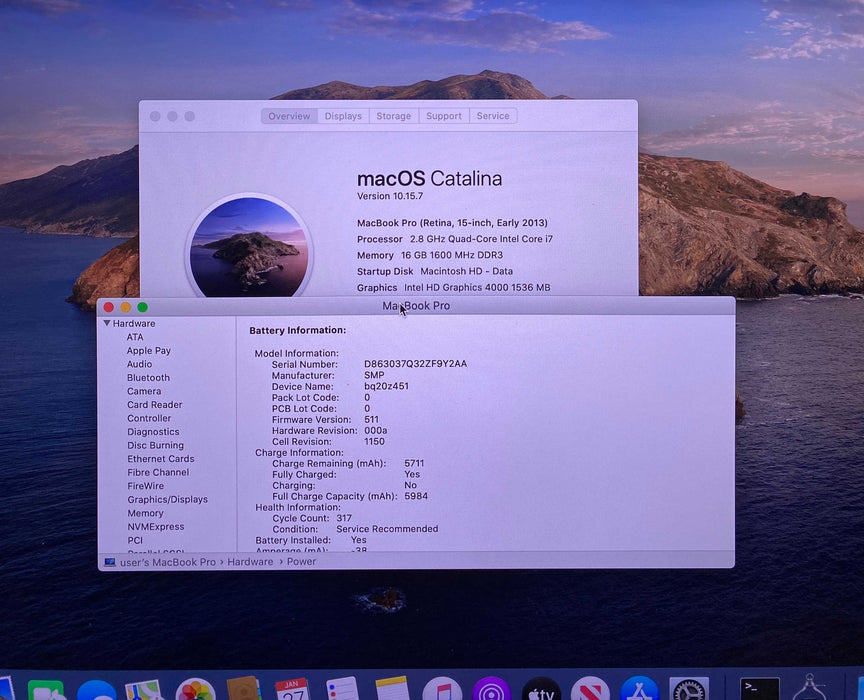
Task: Switch to Storage tab in About This Mac
Action: tap(393, 116)
